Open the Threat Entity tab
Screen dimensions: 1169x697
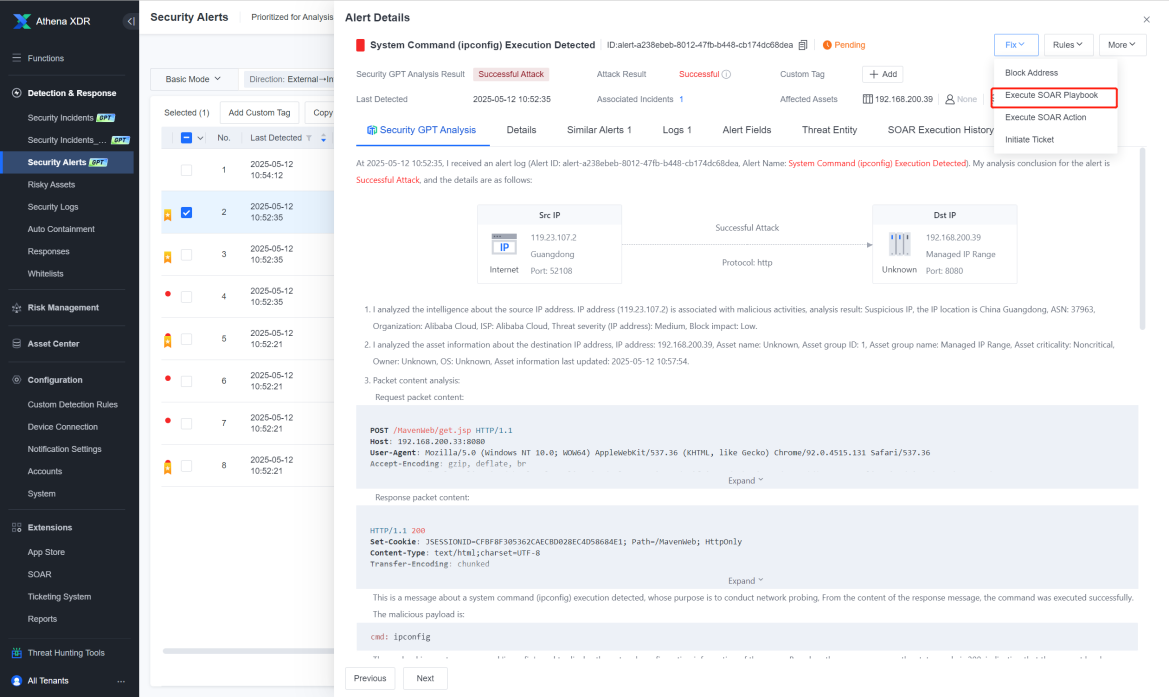pyautogui.click(x=829, y=130)
